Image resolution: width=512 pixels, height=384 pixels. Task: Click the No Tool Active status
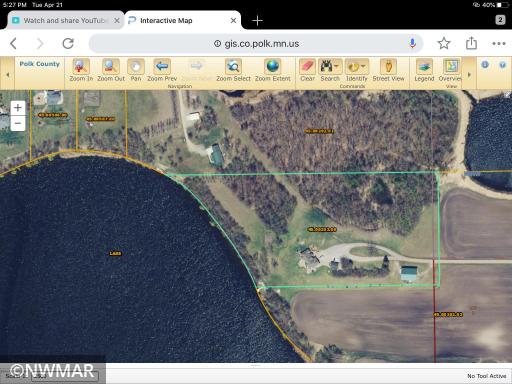[x=486, y=376]
